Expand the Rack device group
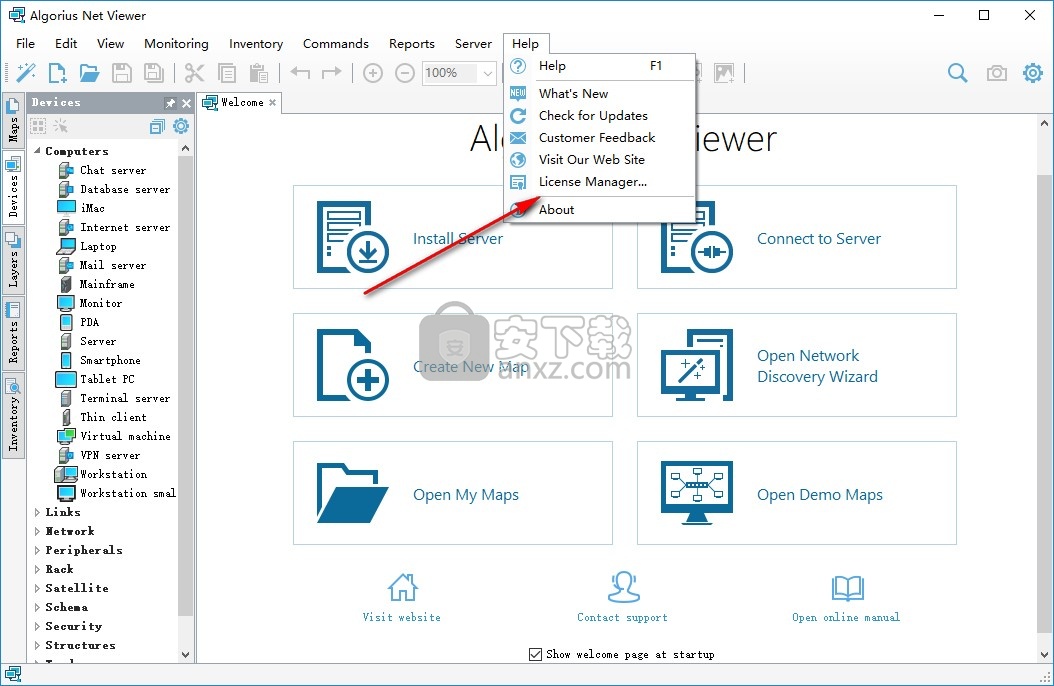This screenshot has height=686, width=1054. click(37, 569)
